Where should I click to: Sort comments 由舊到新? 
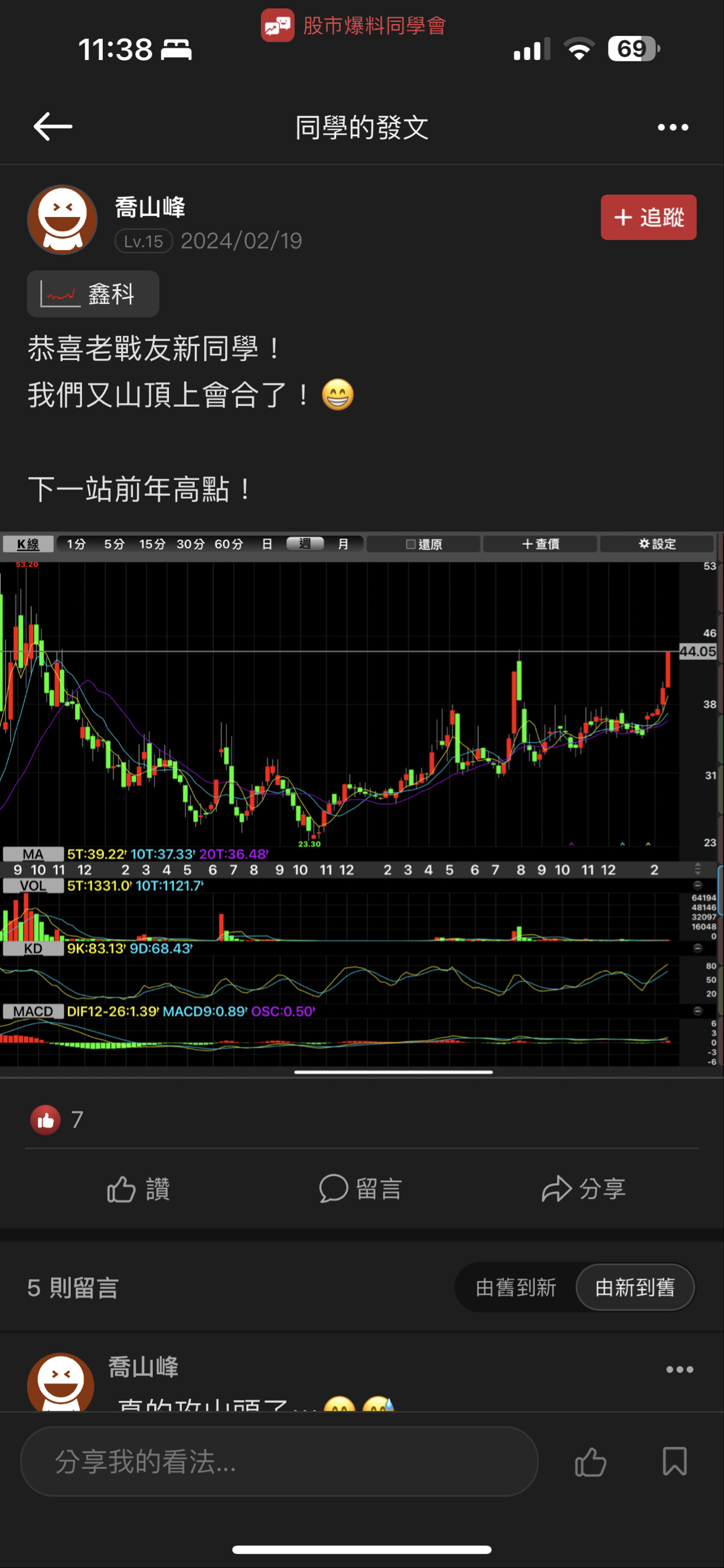point(515,1288)
